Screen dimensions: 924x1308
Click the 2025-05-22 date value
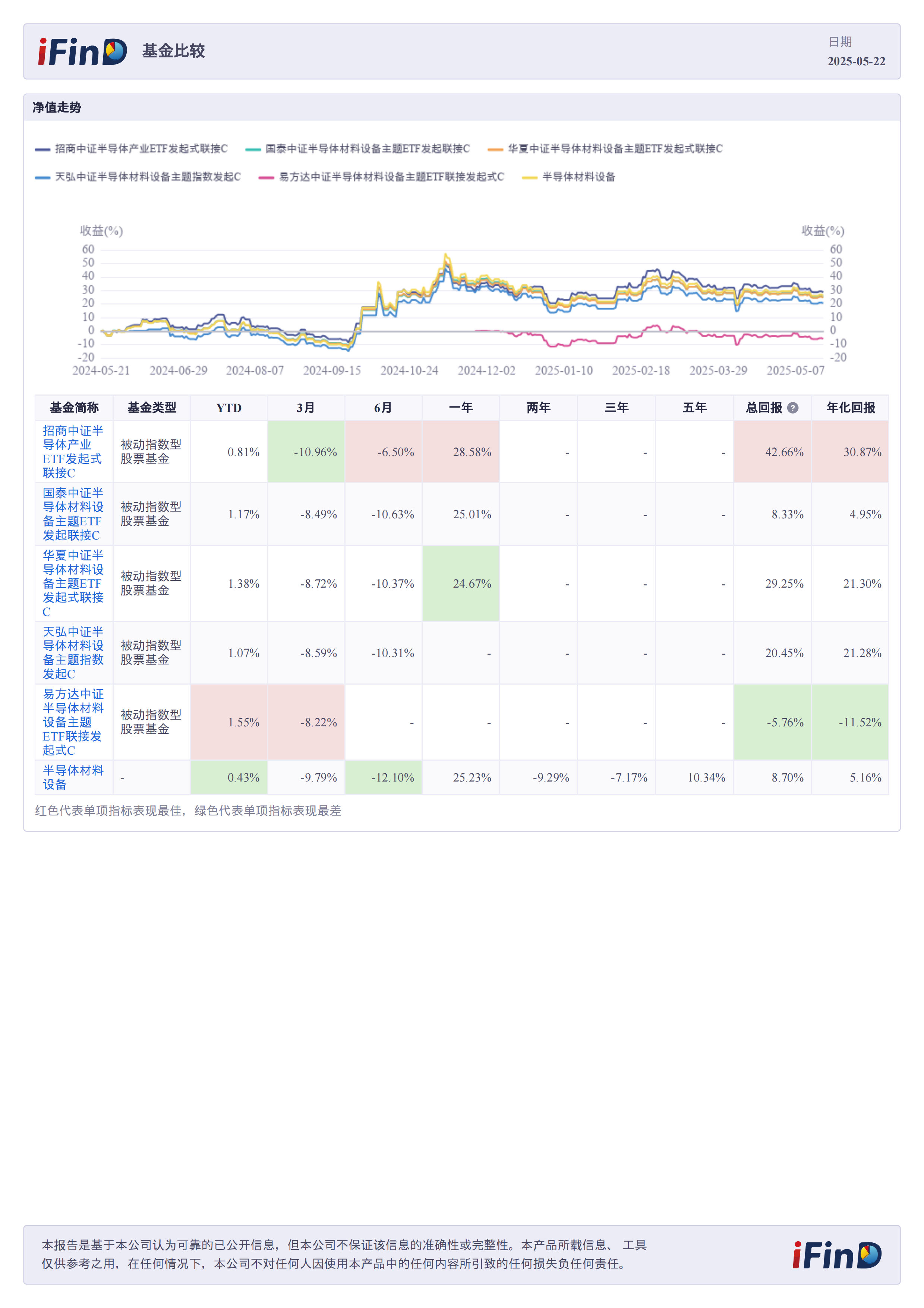pyautogui.click(x=856, y=62)
